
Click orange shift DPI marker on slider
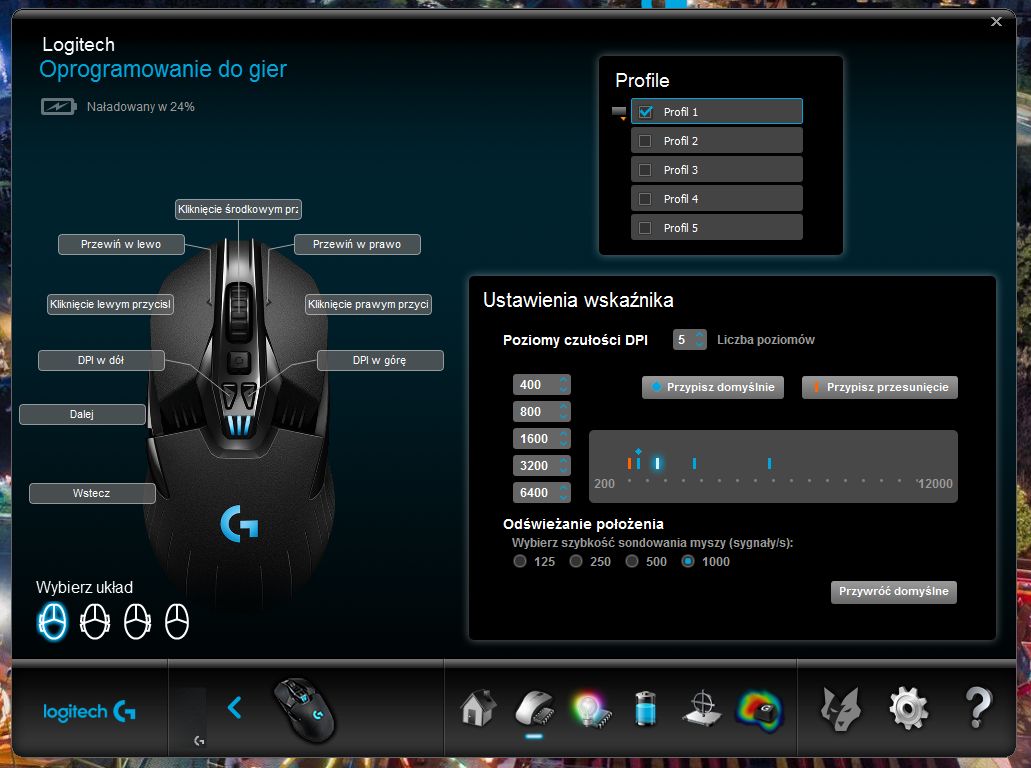[x=629, y=464]
